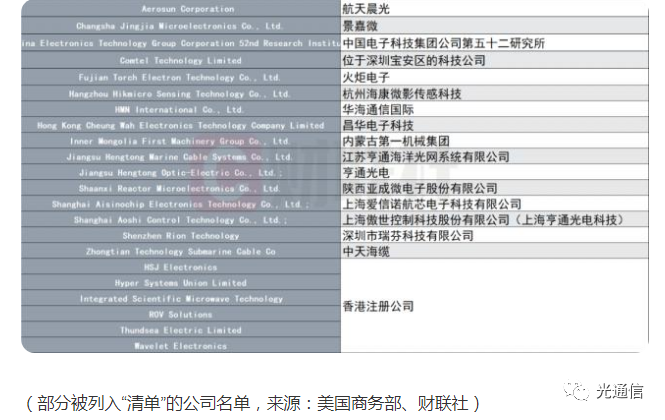The image size is (665, 420).
Task: Select the ROV Solutions cell
Action: pyautogui.click(x=181, y=314)
